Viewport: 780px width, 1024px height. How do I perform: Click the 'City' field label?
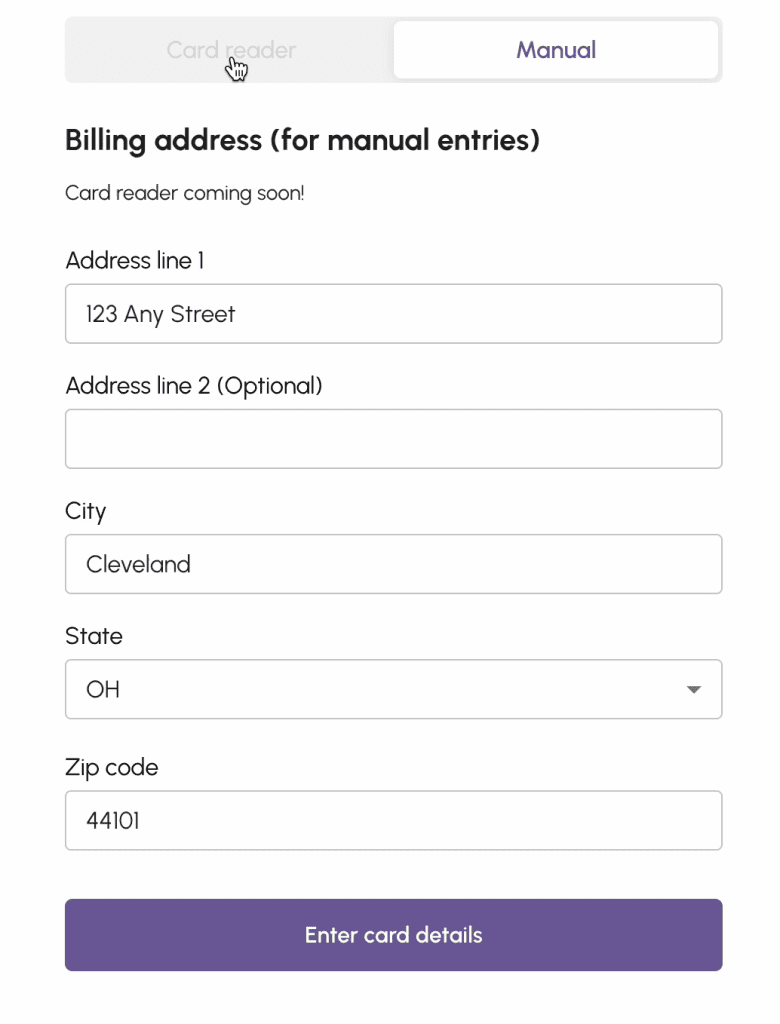pos(86,511)
